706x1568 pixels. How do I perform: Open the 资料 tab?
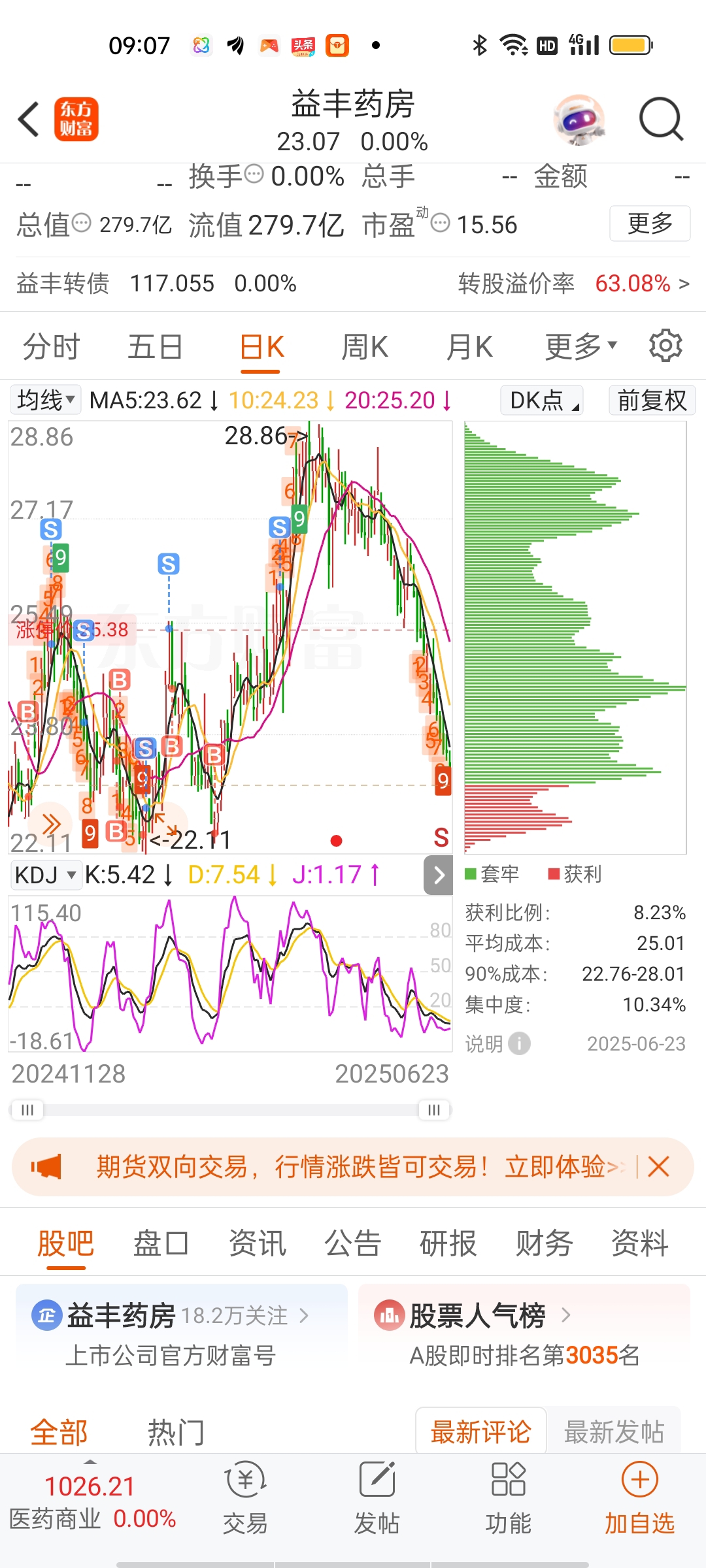(639, 1243)
